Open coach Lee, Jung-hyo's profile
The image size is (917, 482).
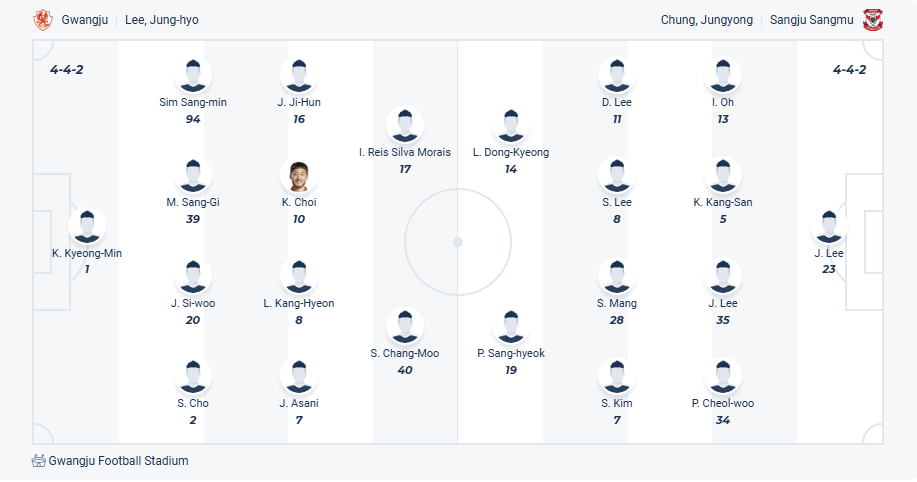click(x=162, y=20)
